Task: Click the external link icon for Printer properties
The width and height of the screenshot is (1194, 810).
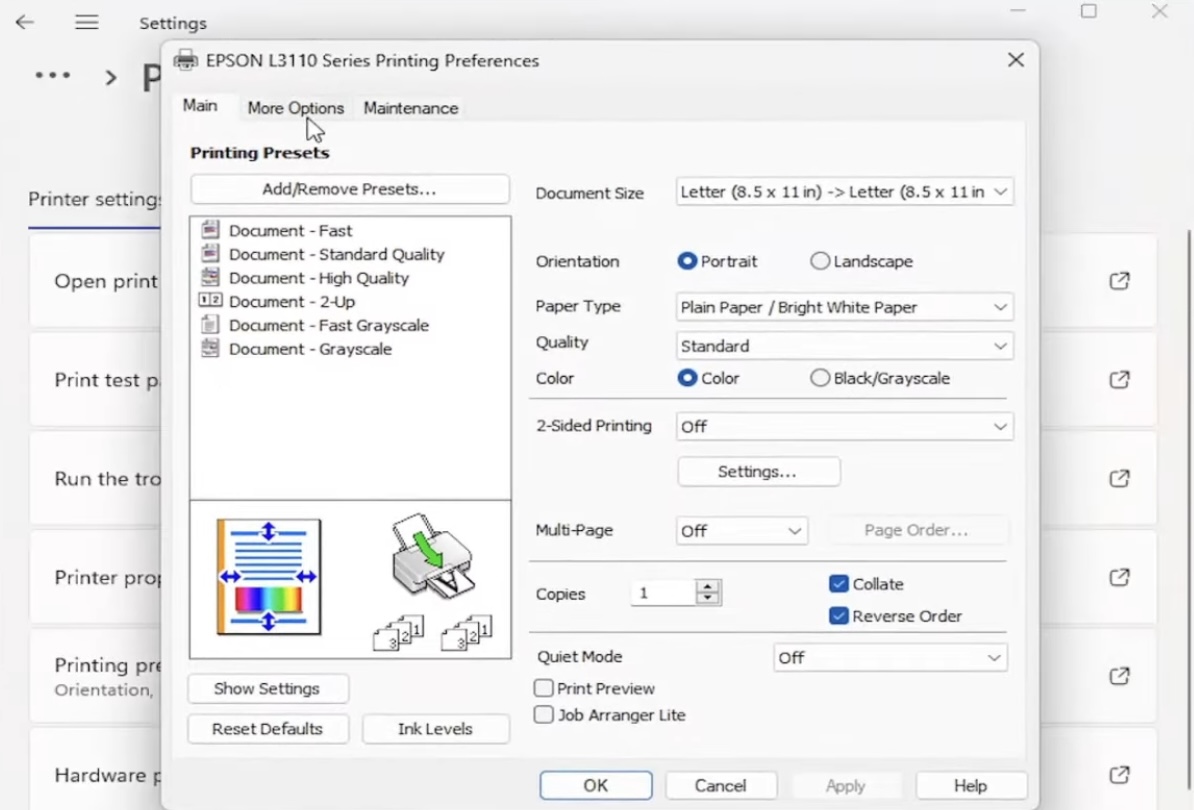Action: click(x=1119, y=577)
